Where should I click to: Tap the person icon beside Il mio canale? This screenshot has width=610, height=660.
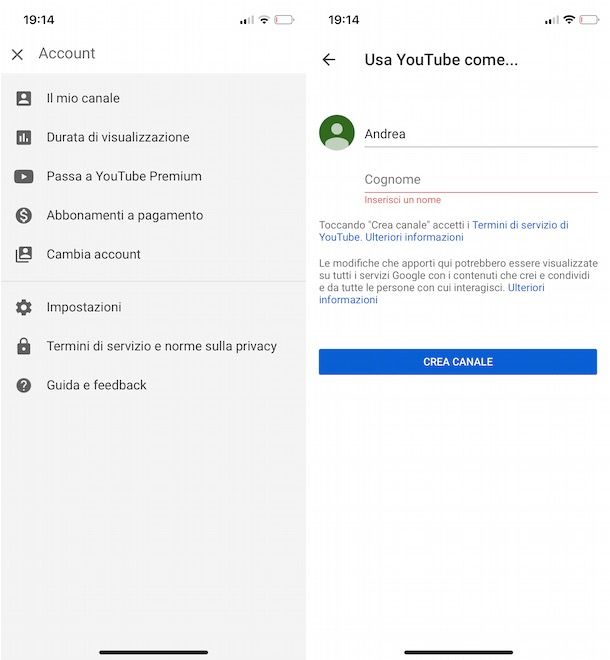coord(24,98)
